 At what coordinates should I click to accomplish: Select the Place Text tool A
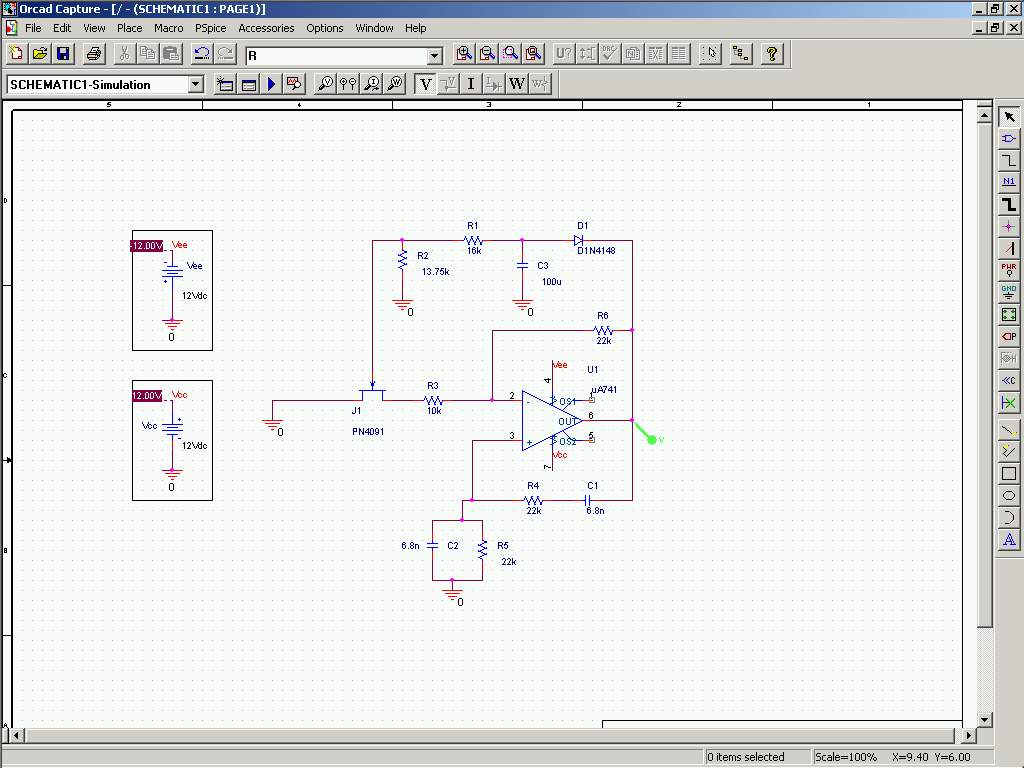pos(1009,539)
